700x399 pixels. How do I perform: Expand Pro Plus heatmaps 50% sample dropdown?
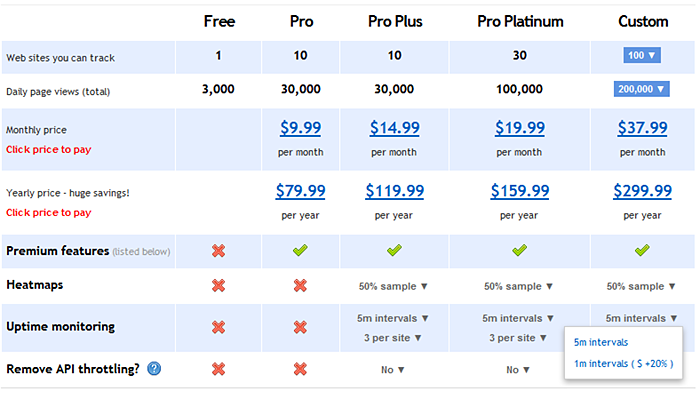[x=393, y=287]
